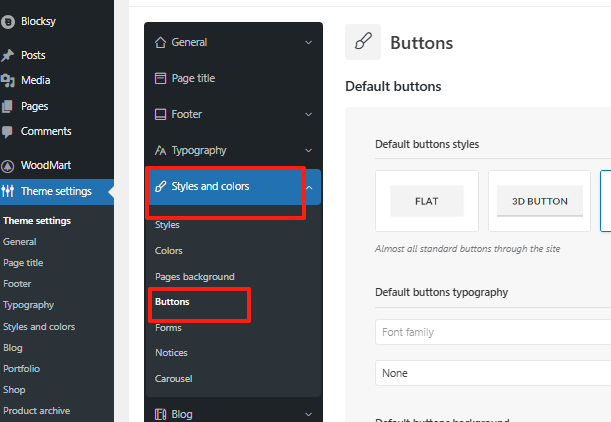Screen dimensions: 611x422
Task: Click the Theme settings sliders icon
Action: (x=8, y=191)
